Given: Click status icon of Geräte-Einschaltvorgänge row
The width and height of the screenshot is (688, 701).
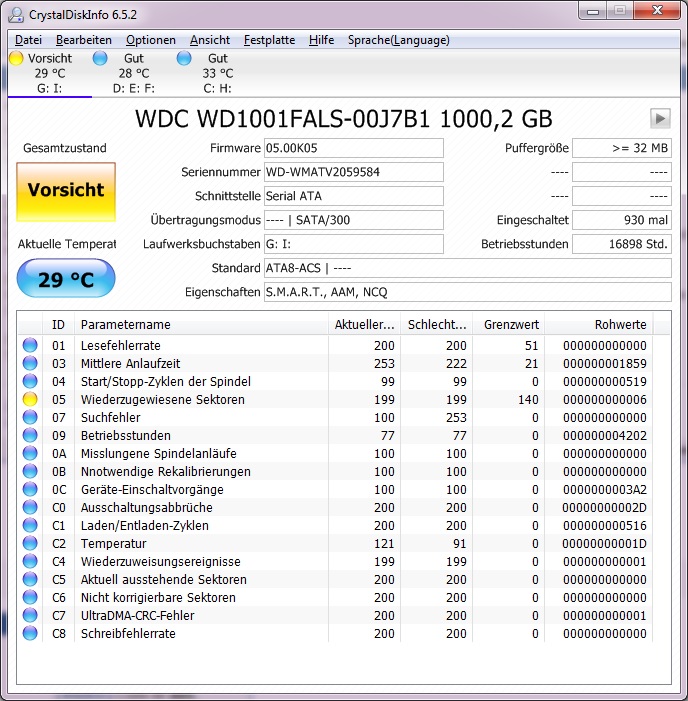Looking at the screenshot, I should click(x=30, y=489).
